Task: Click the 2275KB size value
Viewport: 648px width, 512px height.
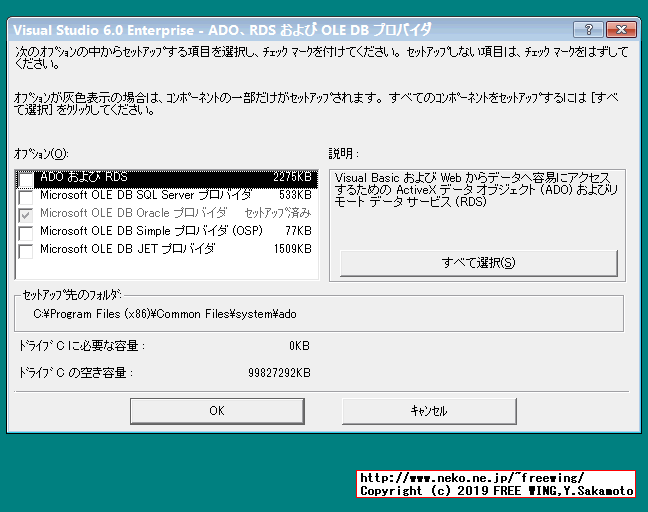Action: point(292,177)
